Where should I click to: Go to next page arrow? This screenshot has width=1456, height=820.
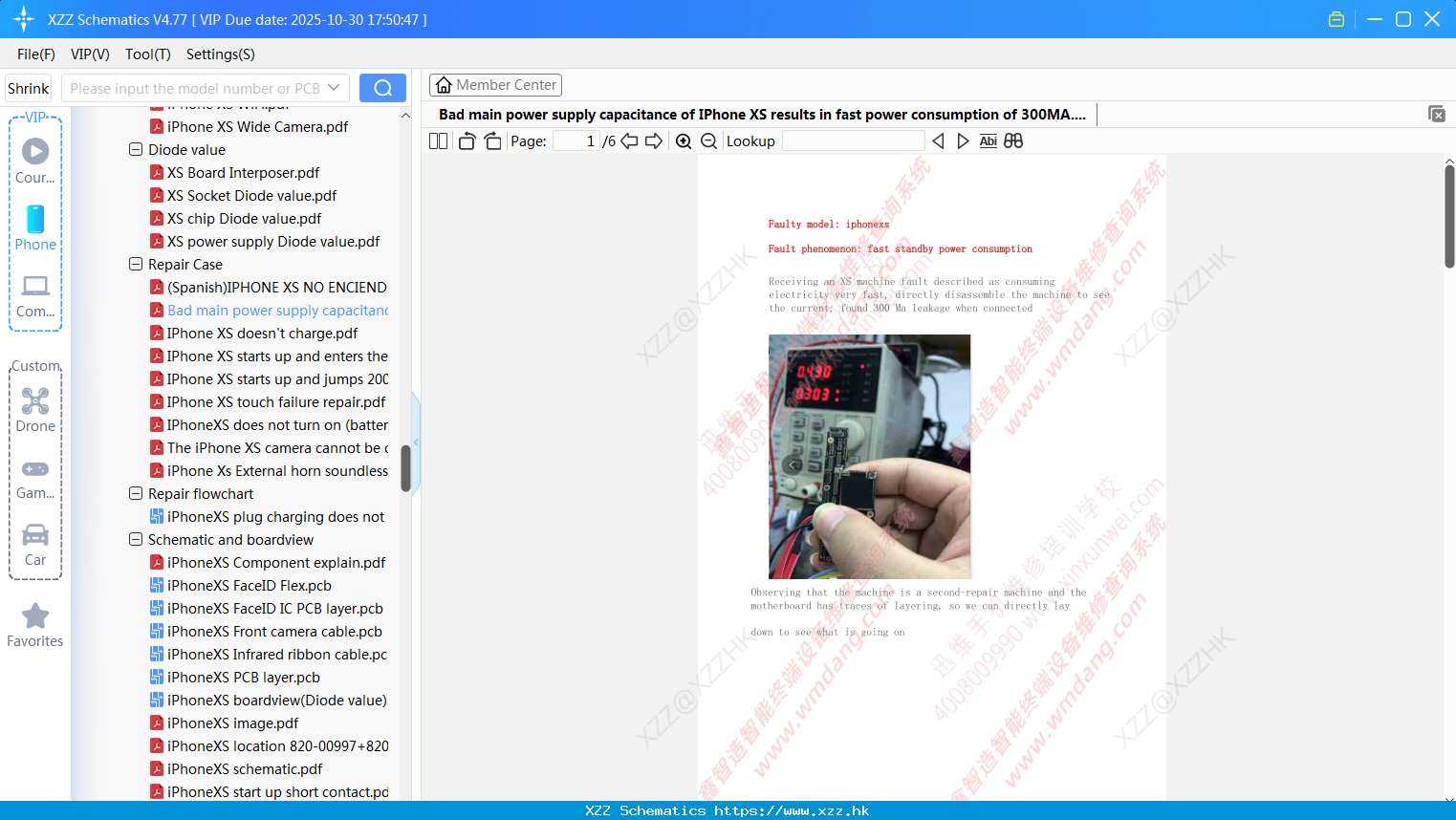(654, 140)
